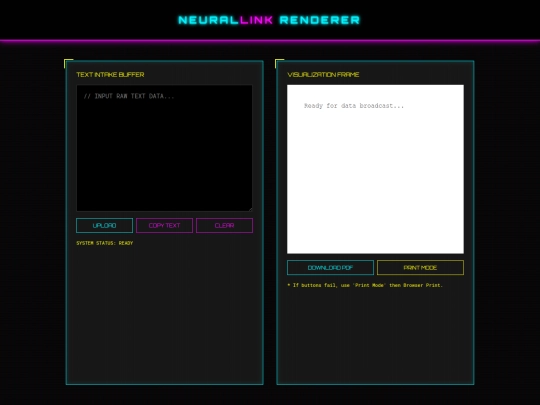Hit the CLEAR button
This screenshot has width=540, height=405.
pos(225,226)
